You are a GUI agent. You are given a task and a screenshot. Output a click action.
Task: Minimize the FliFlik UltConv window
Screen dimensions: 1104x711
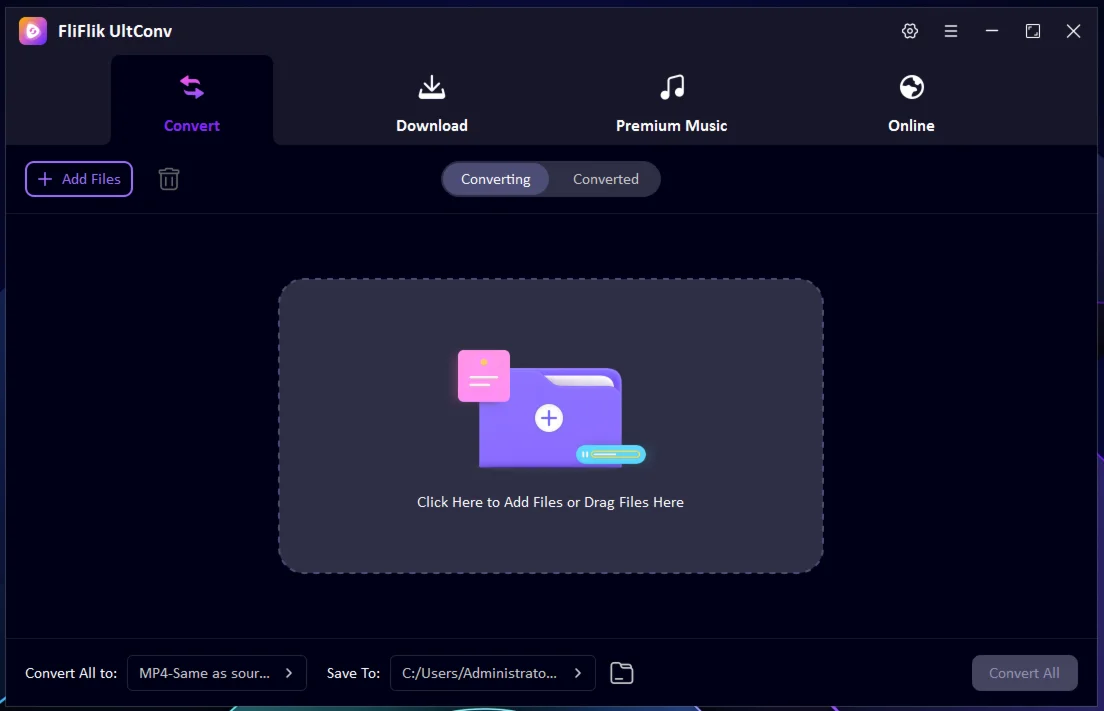tap(991, 31)
